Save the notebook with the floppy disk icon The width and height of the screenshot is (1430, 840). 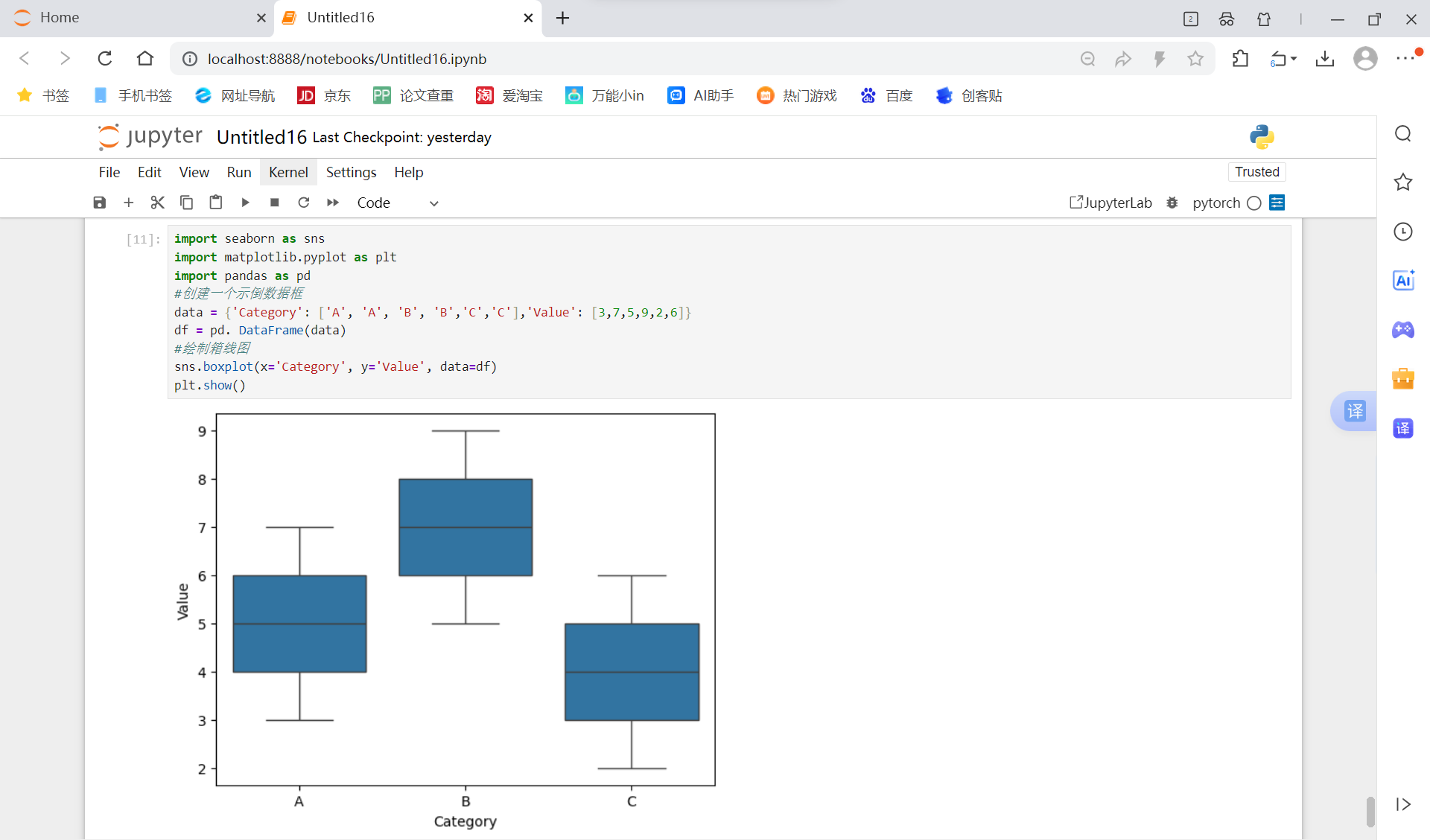(99, 203)
